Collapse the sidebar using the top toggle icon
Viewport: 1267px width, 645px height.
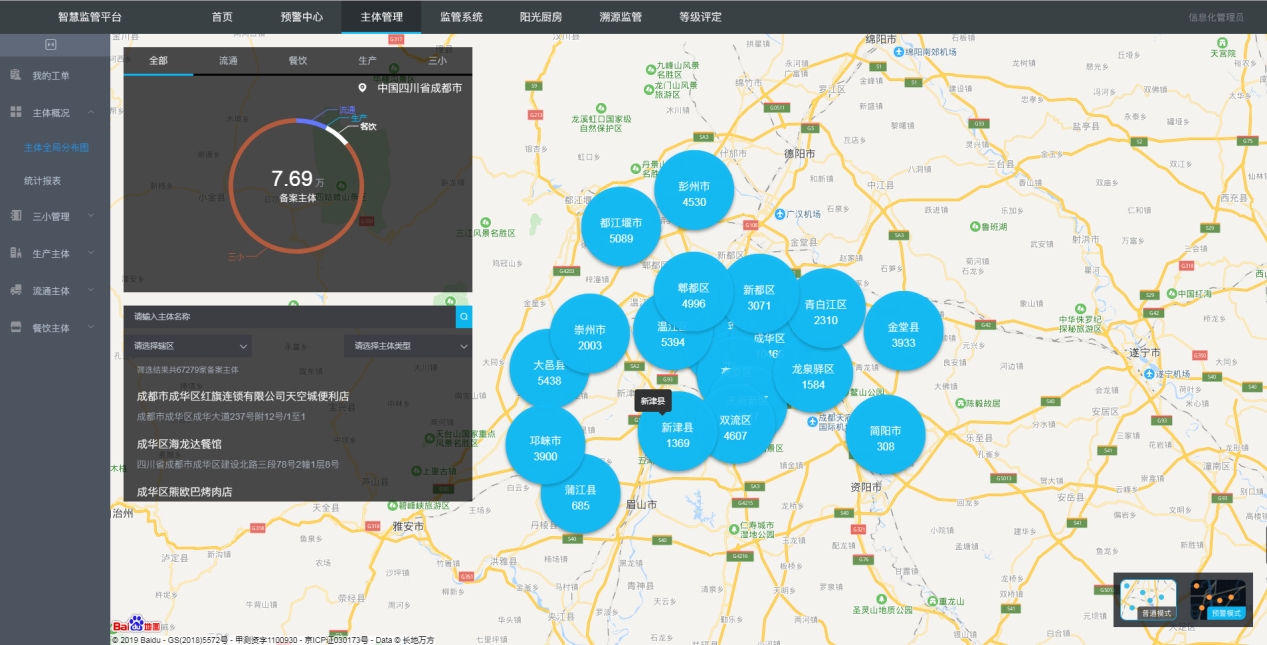51,45
